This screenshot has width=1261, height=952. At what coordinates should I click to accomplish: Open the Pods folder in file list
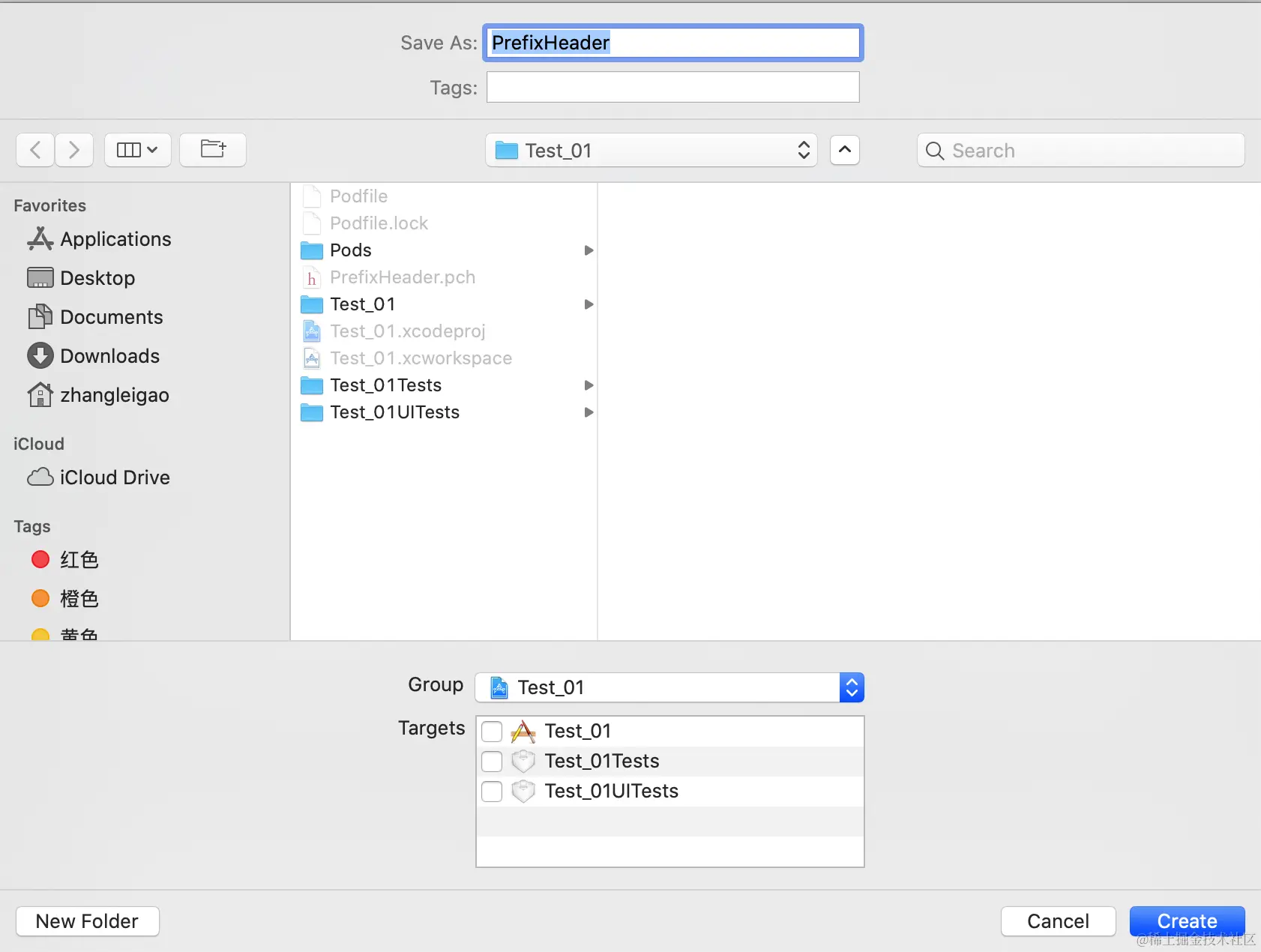351,250
